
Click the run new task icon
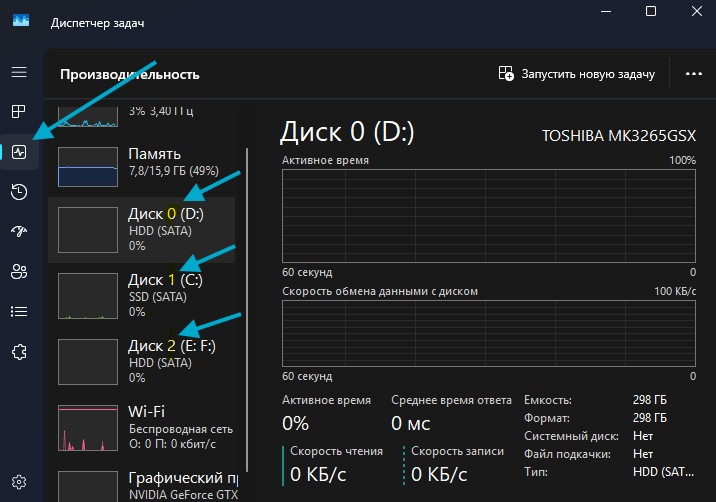[506, 73]
